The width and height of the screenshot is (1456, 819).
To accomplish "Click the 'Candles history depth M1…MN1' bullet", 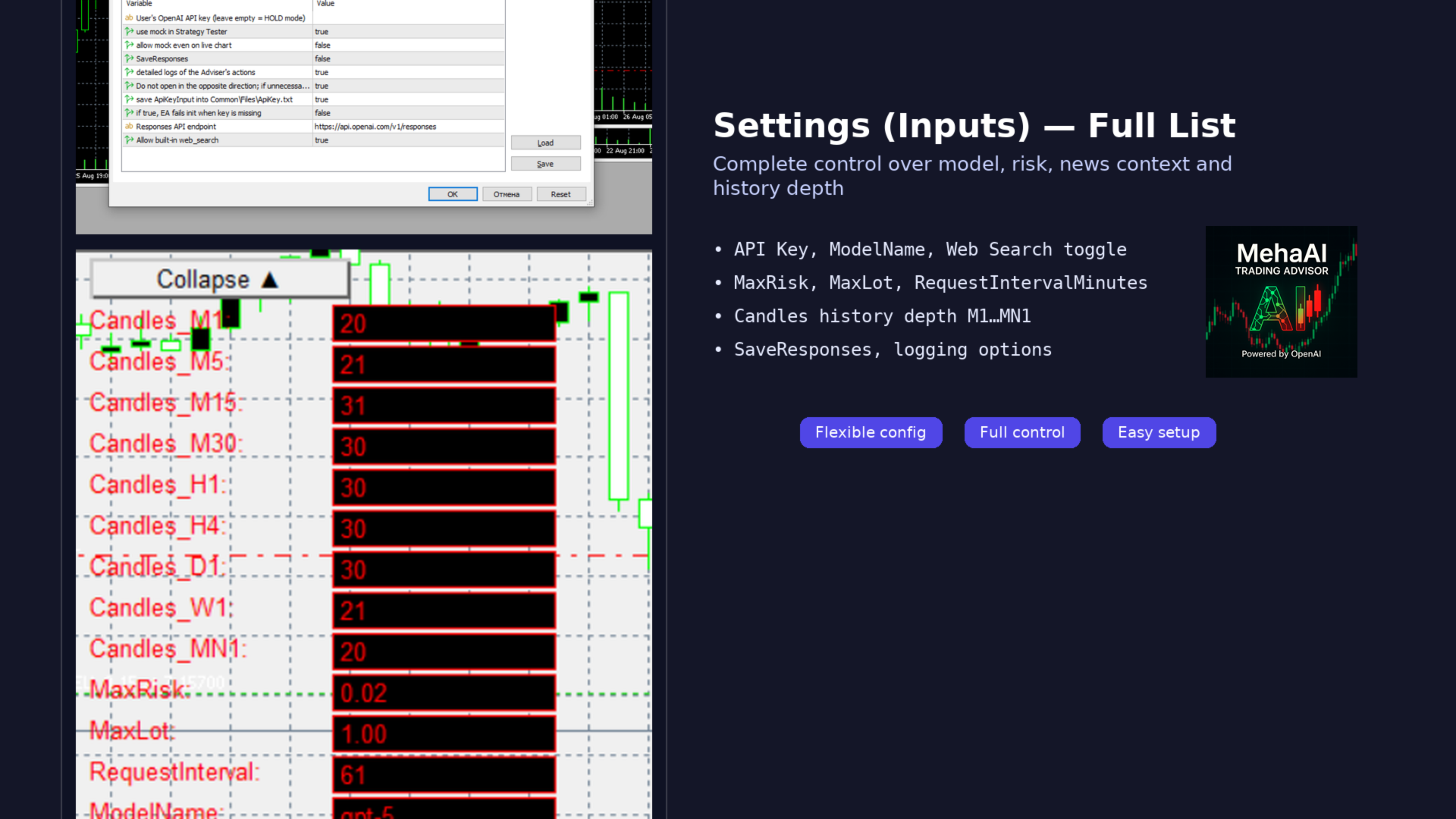I will tap(882, 316).
